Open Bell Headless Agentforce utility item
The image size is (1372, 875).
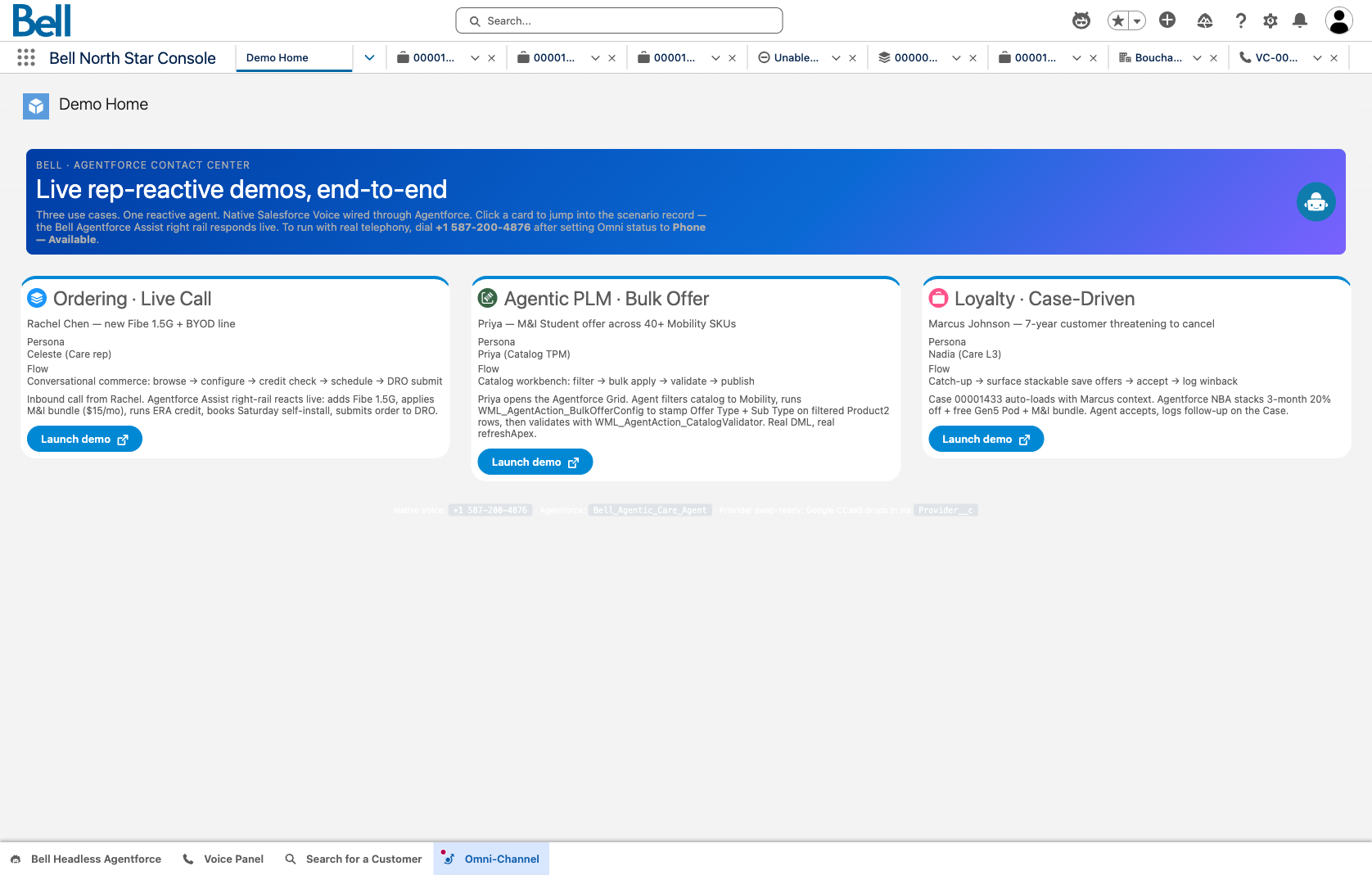(86, 859)
